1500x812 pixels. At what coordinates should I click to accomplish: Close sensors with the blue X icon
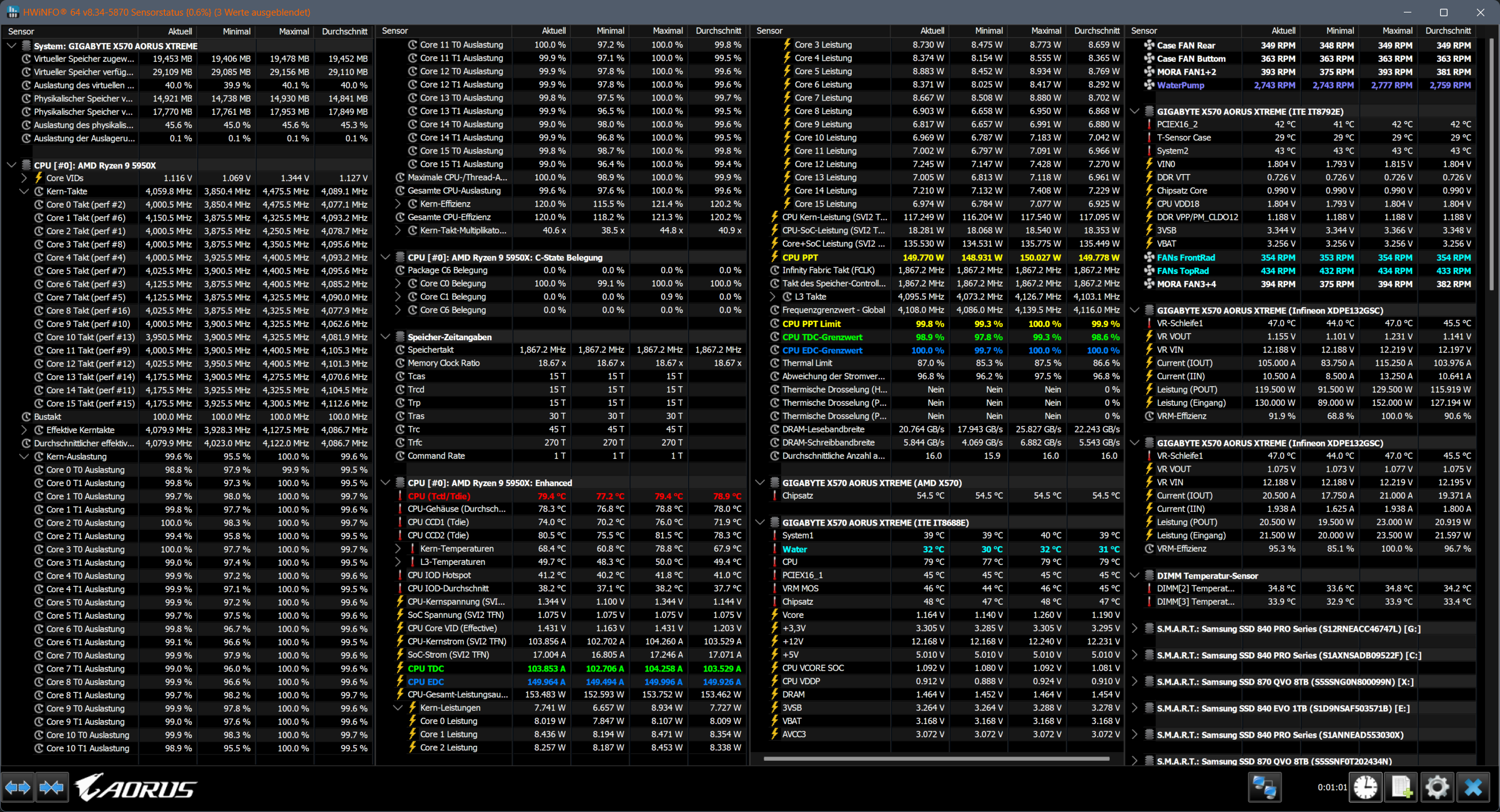[x=1474, y=788]
